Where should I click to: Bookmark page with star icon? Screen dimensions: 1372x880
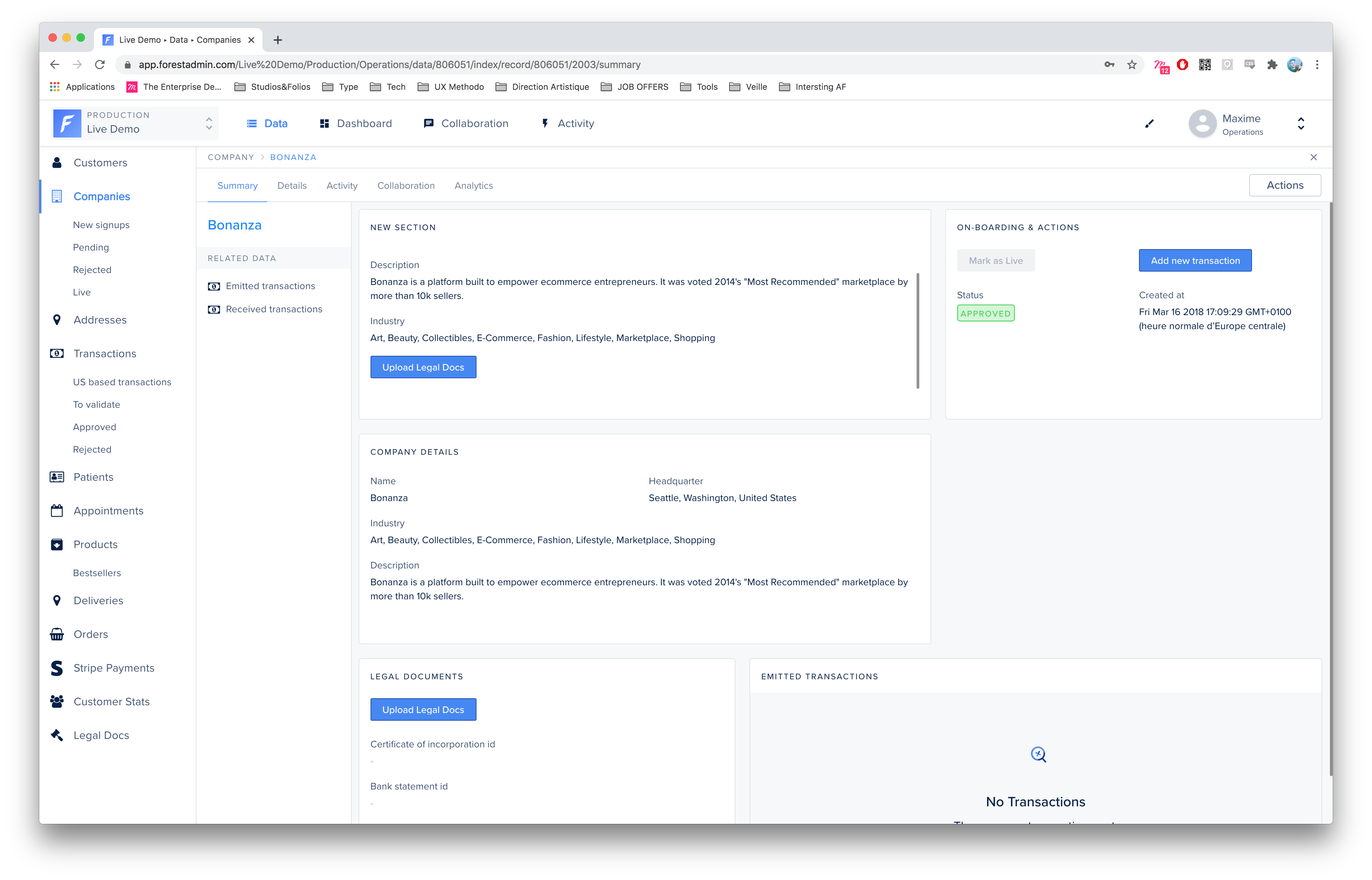1131,65
